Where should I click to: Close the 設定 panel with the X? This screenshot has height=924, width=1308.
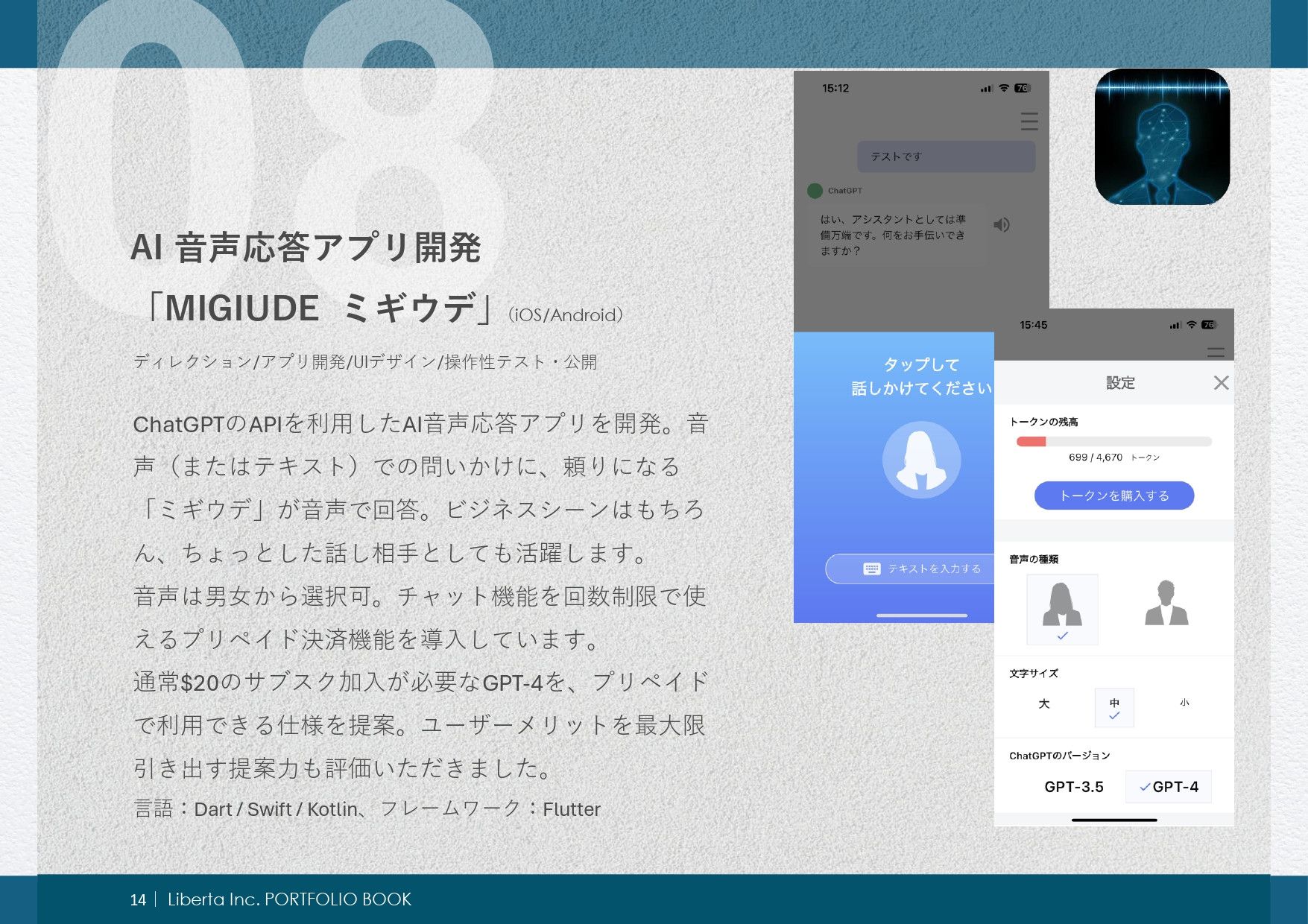(1221, 382)
